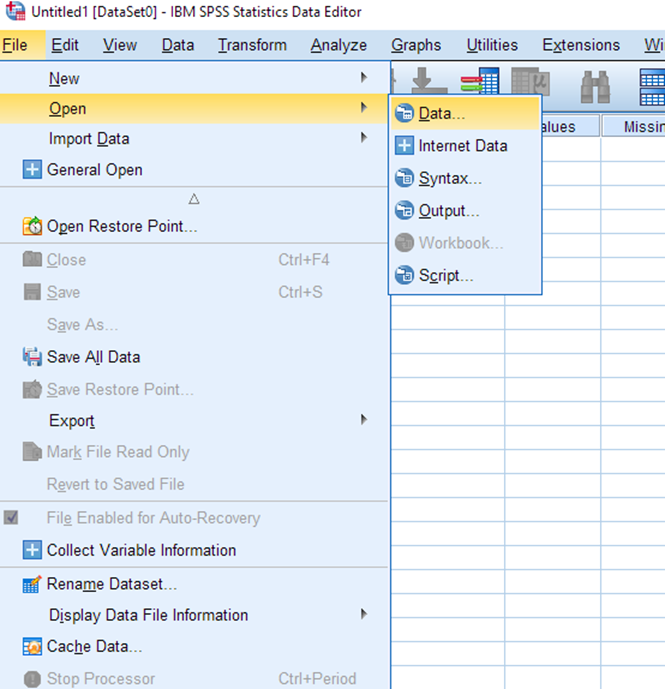The width and height of the screenshot is (665, 689).
Task: Expand the New submenu arrow
Action: click(363, 78)
